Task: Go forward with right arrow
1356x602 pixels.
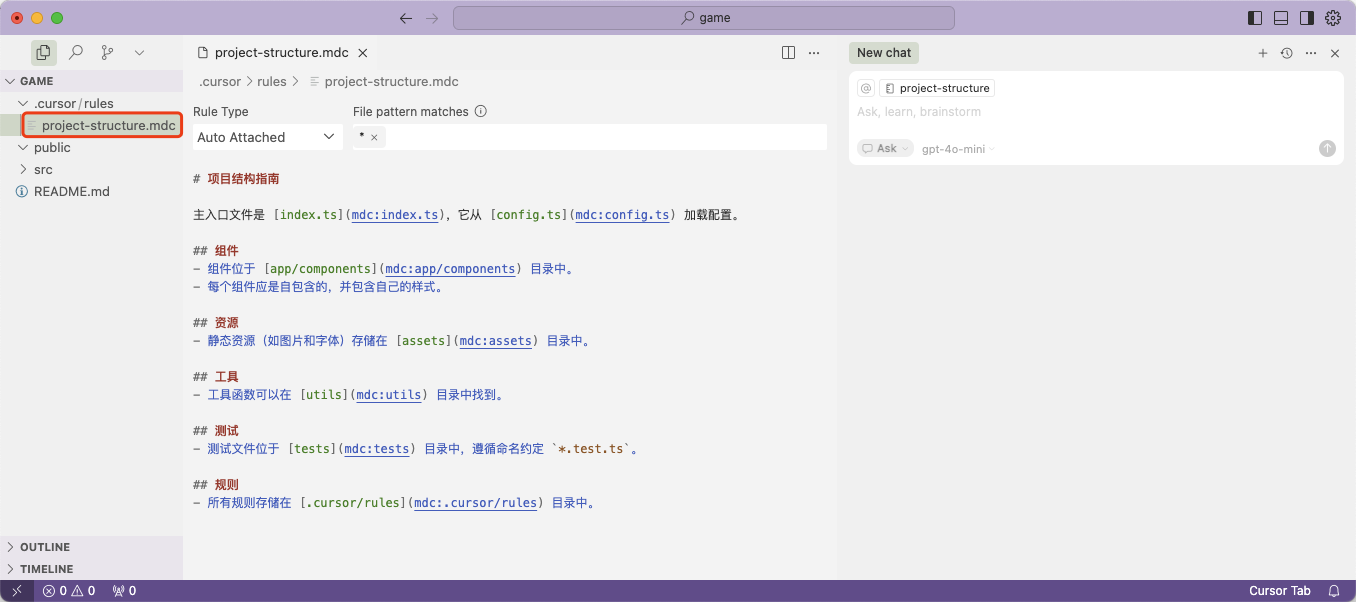Action: point(432,18)
